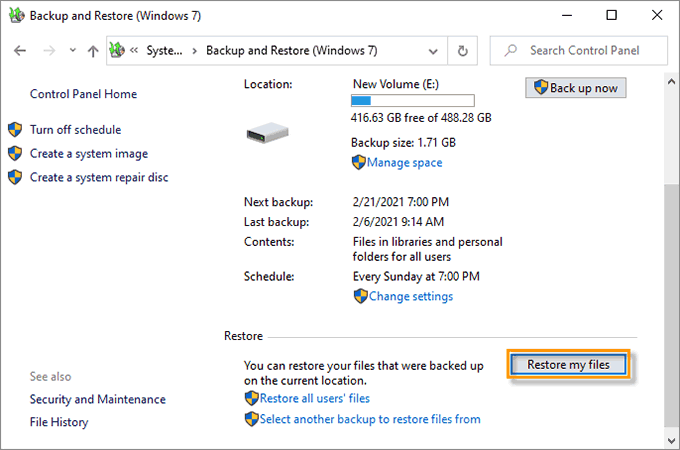
Task: Select the next backup time 2/21/2021 7:00 PM
Action: click(401, 202)
